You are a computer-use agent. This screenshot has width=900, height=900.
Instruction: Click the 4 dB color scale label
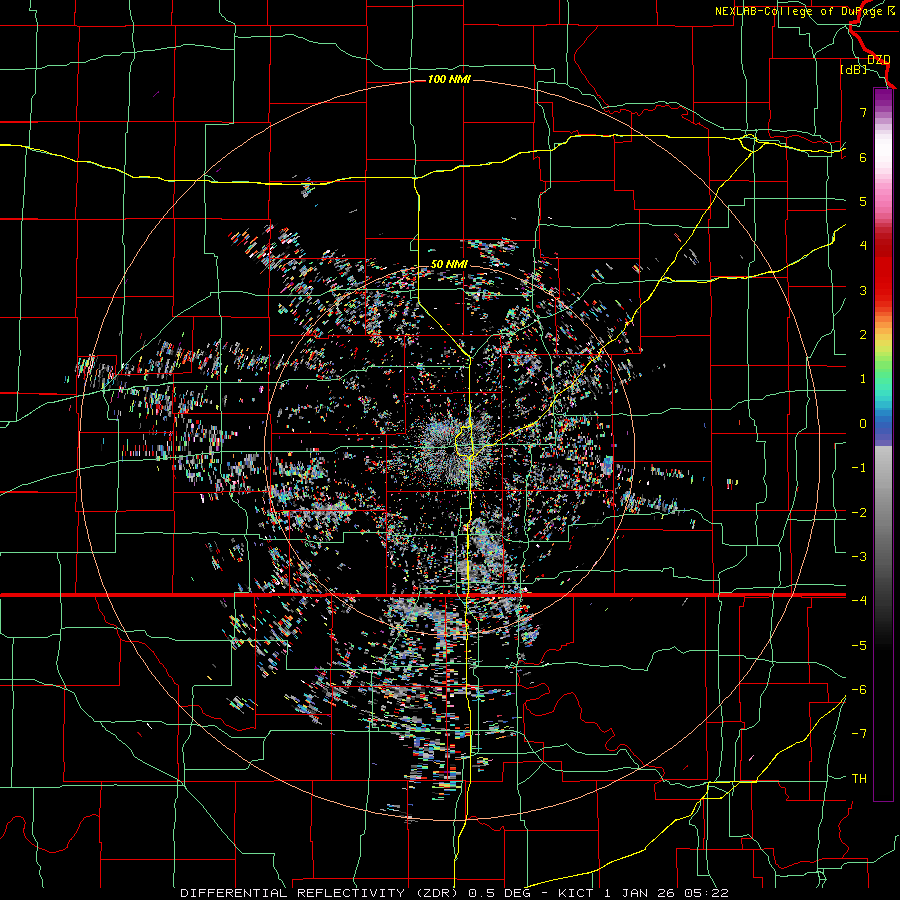[863, 246]
